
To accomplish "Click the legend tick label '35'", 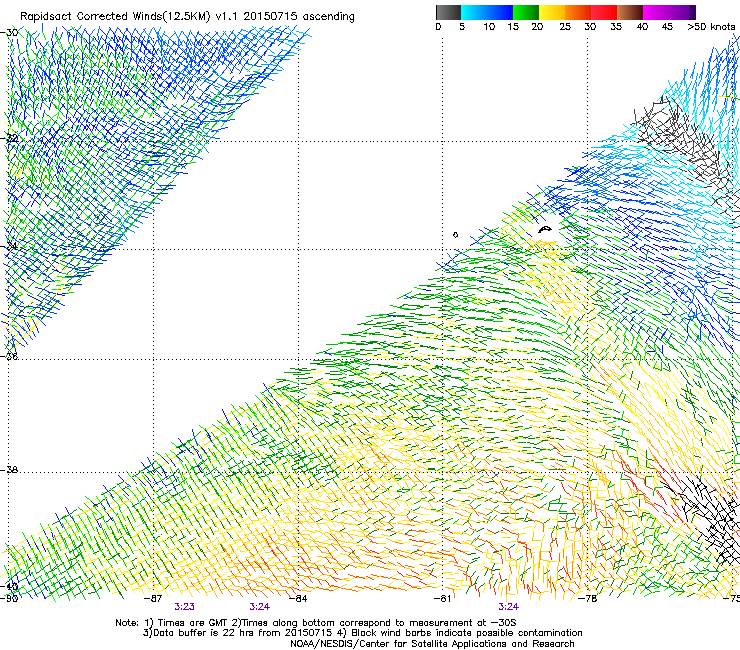I will (x=616, y=27).
